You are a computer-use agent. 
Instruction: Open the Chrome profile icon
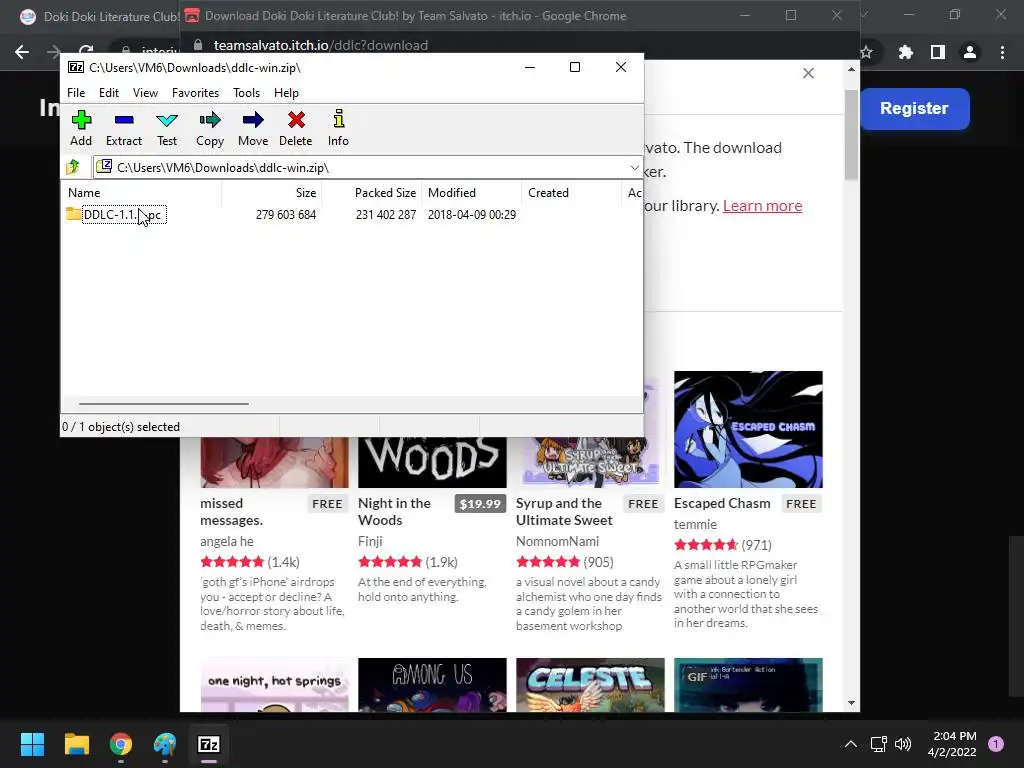coord(970,52)
